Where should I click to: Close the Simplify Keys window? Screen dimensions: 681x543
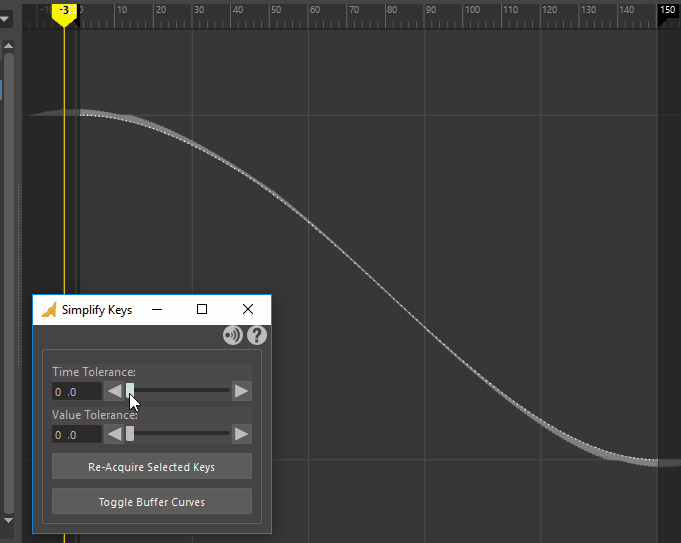coord(248,310)
